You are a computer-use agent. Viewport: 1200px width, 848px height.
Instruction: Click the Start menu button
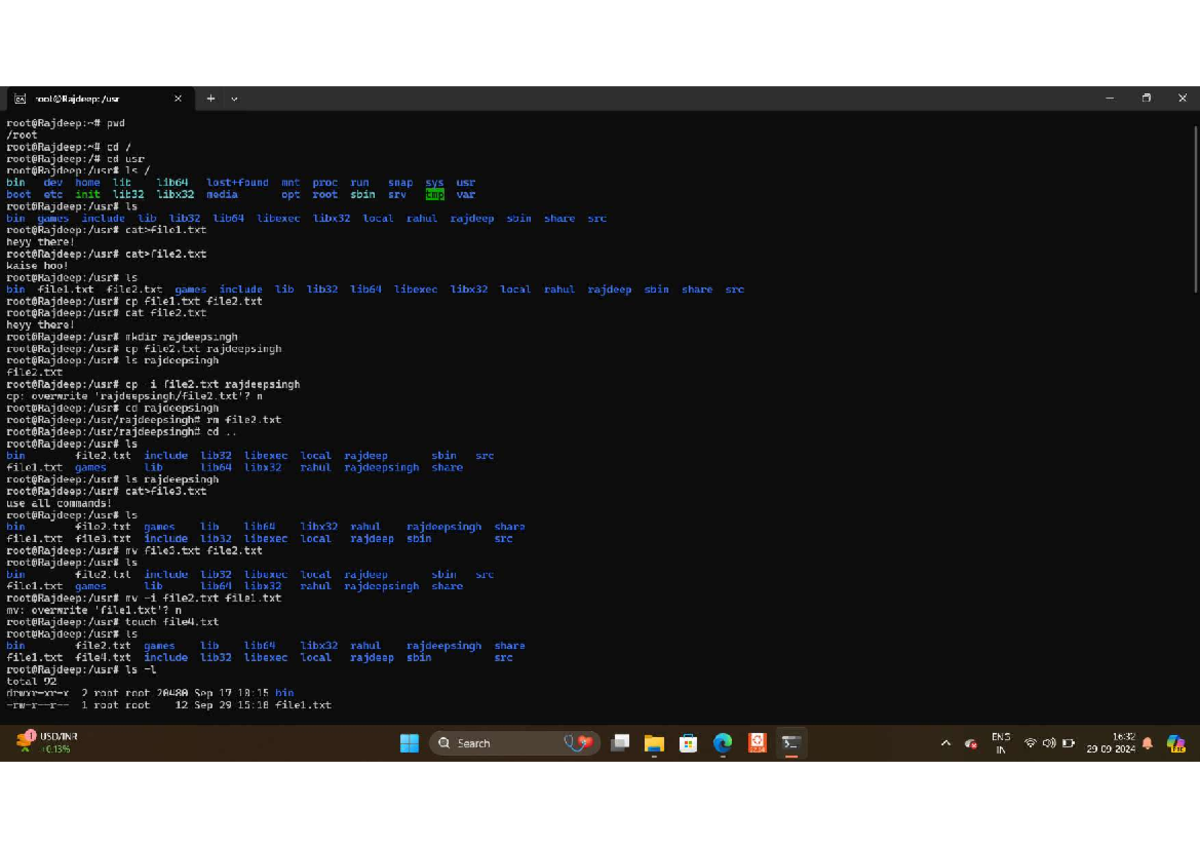pos(410,743)
